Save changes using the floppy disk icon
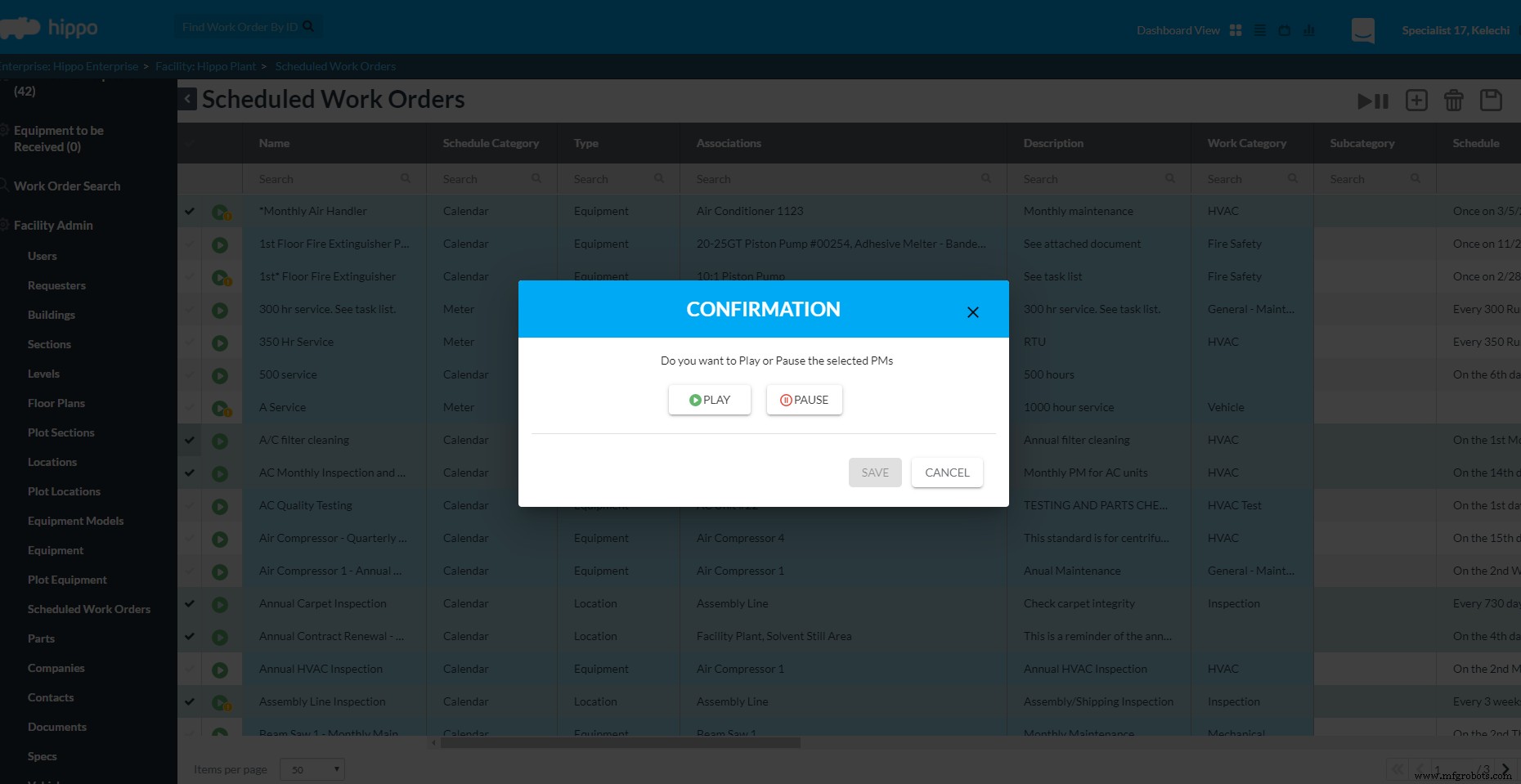 (1491, 101)
